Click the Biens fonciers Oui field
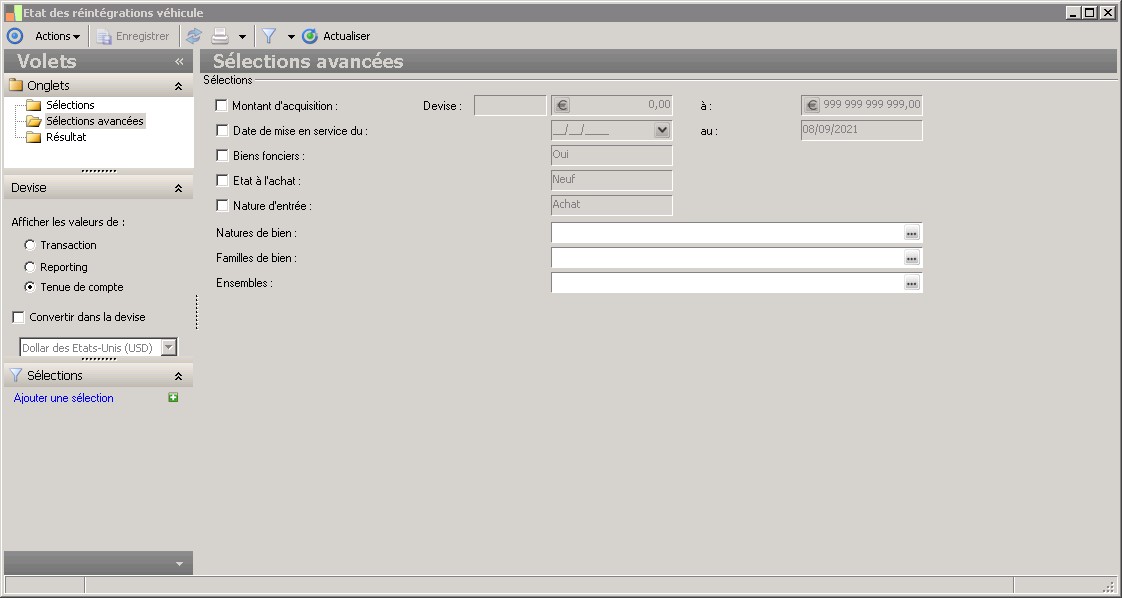This screenshot has width=1122, height=598. pyautogui.click(x=612, y=155)
